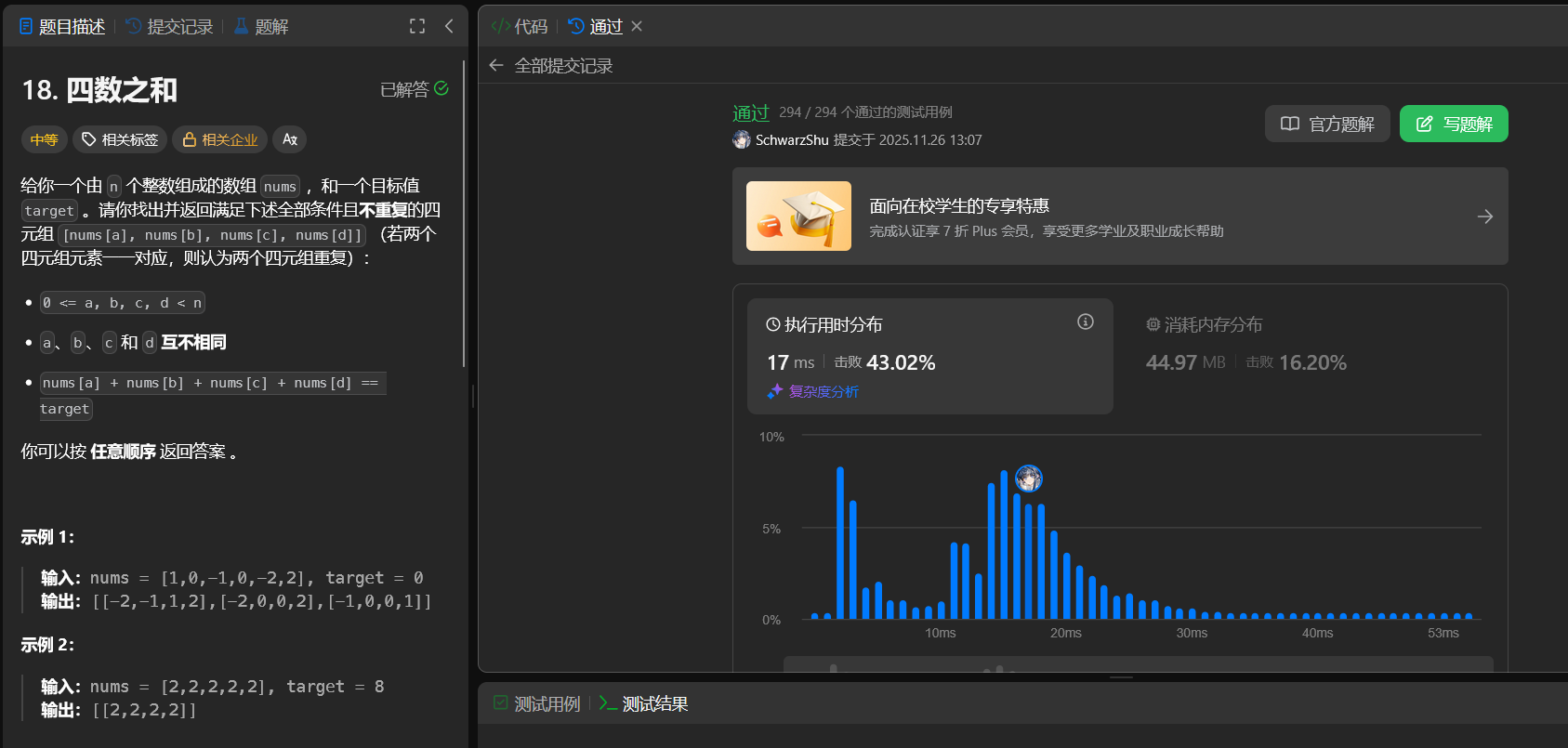Collapse the left panel with chevron arrow
1568x748 pixels.
tap(449, 26)
